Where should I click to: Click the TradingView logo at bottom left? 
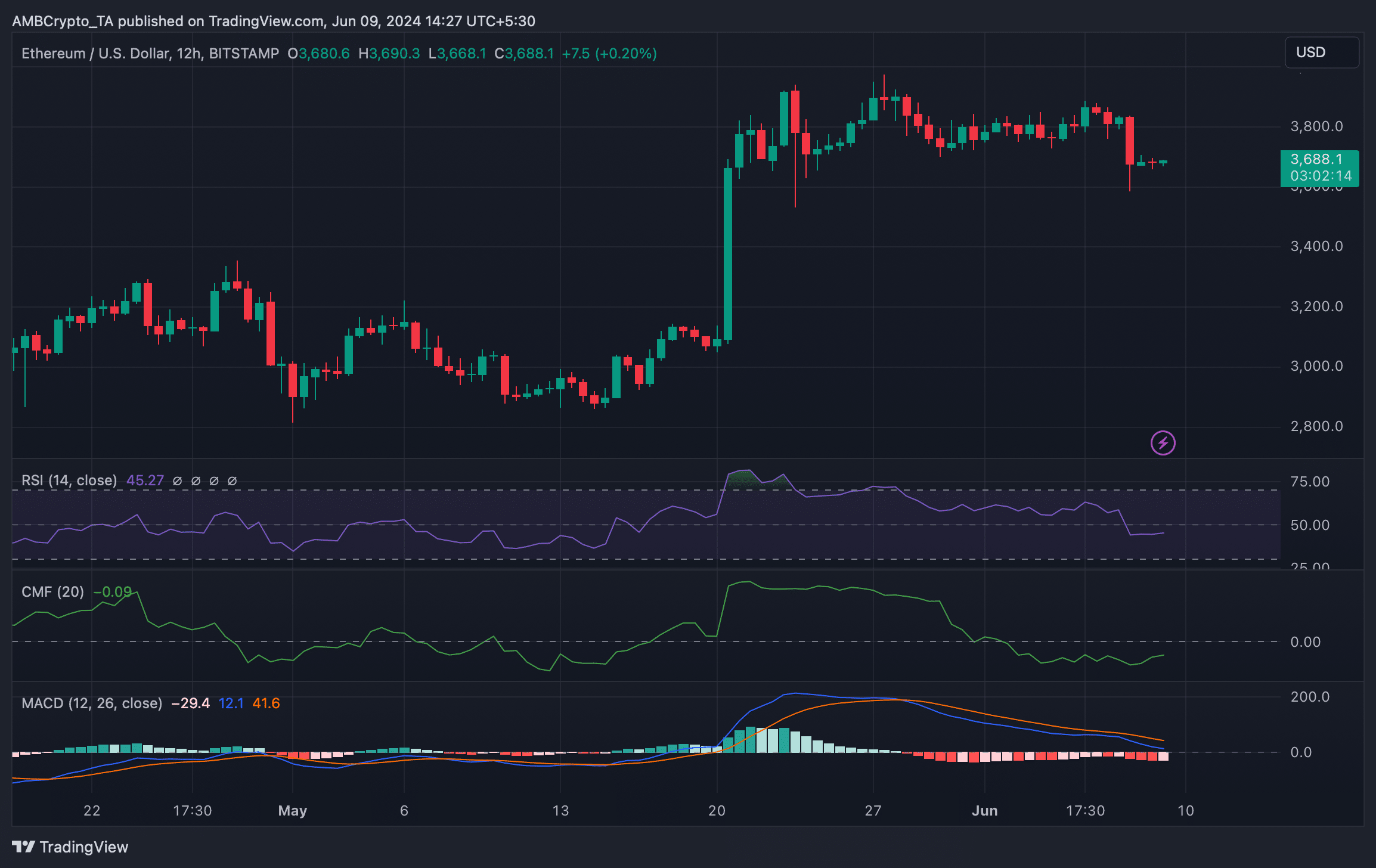(70, 847)
